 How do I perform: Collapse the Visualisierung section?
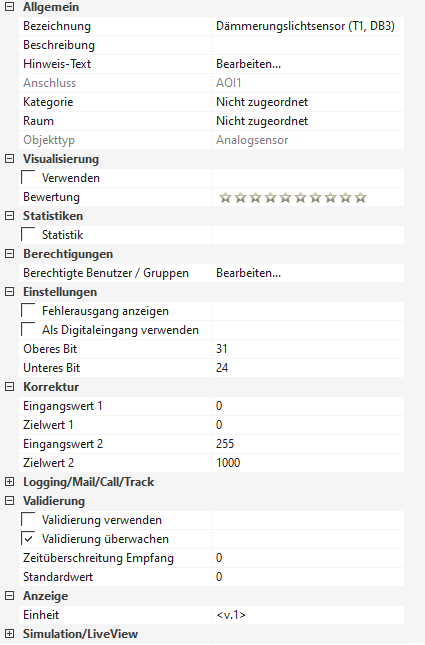pos(9,159)
